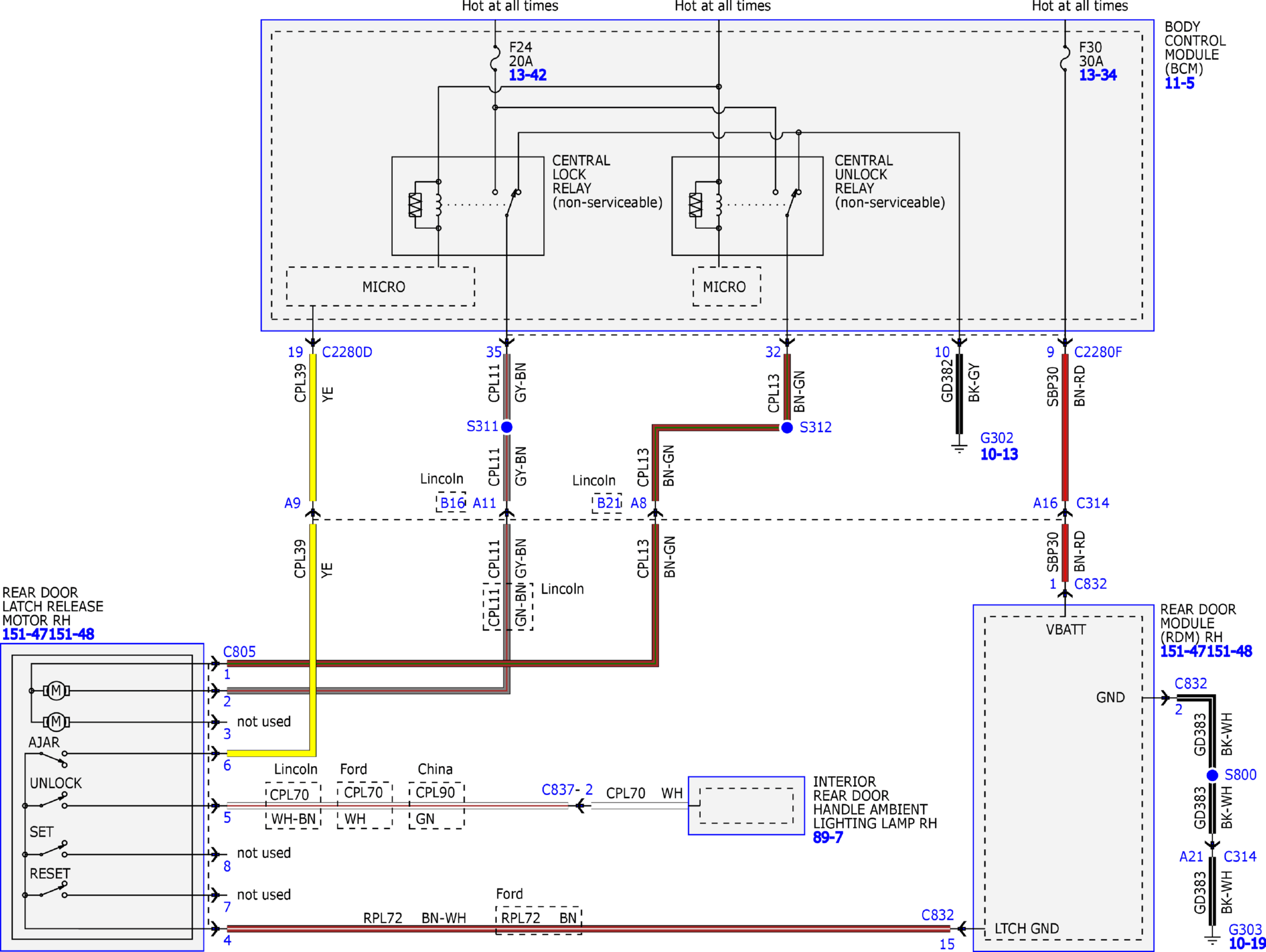Click the G303 ground symbol
Image resolution: width=1266 pixels, height=952 pixels.
(x=1213, y=938)
